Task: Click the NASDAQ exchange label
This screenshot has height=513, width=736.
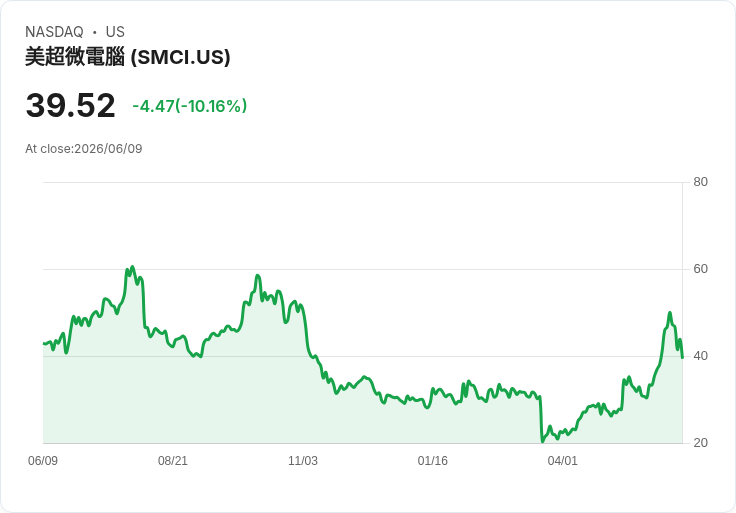Action: click(x=54, y=32)
